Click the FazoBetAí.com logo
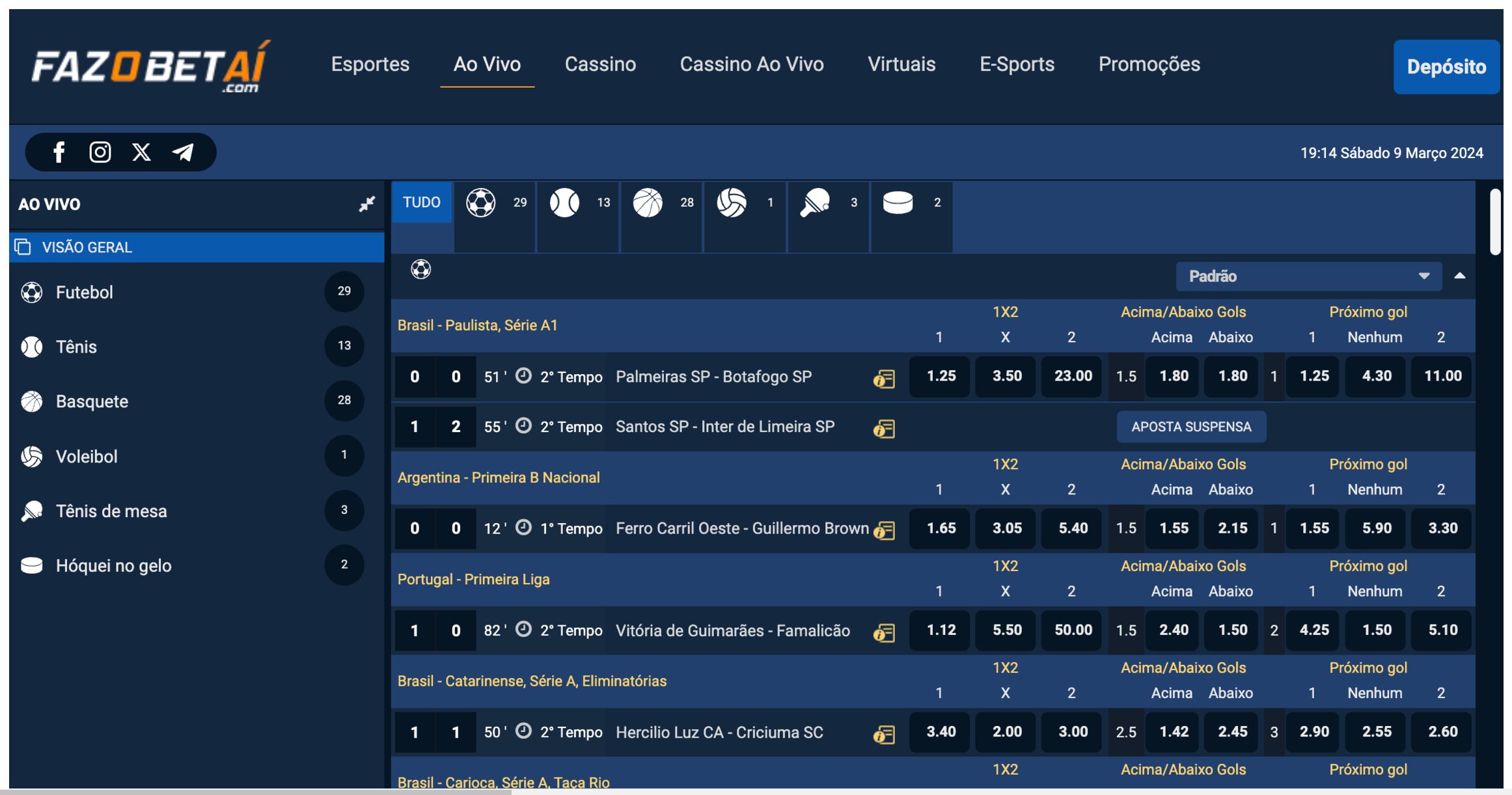1512x795 pixels. tap(150, 66)
